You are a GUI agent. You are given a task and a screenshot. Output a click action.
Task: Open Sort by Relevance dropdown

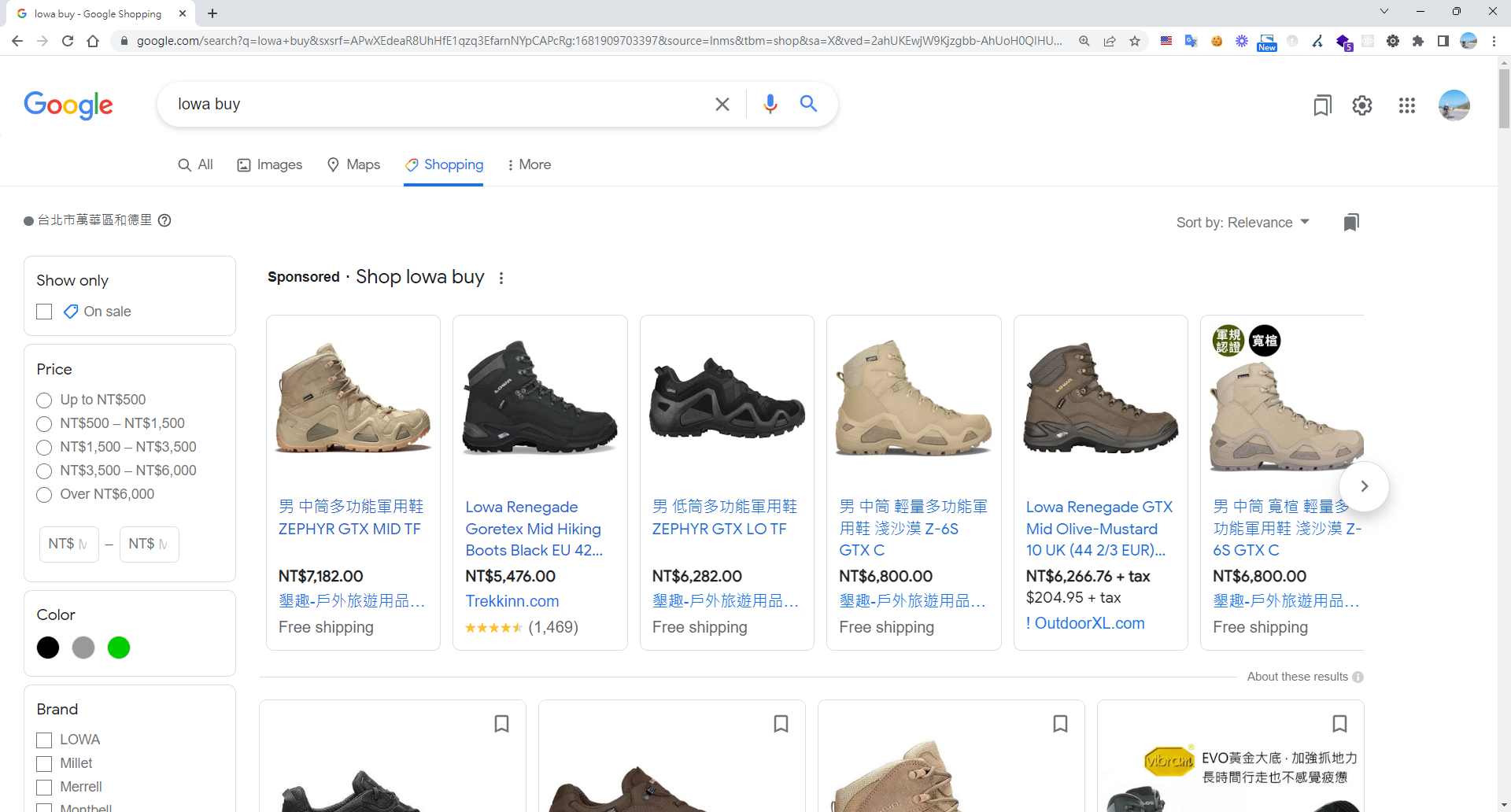(x=1242, y=223)
